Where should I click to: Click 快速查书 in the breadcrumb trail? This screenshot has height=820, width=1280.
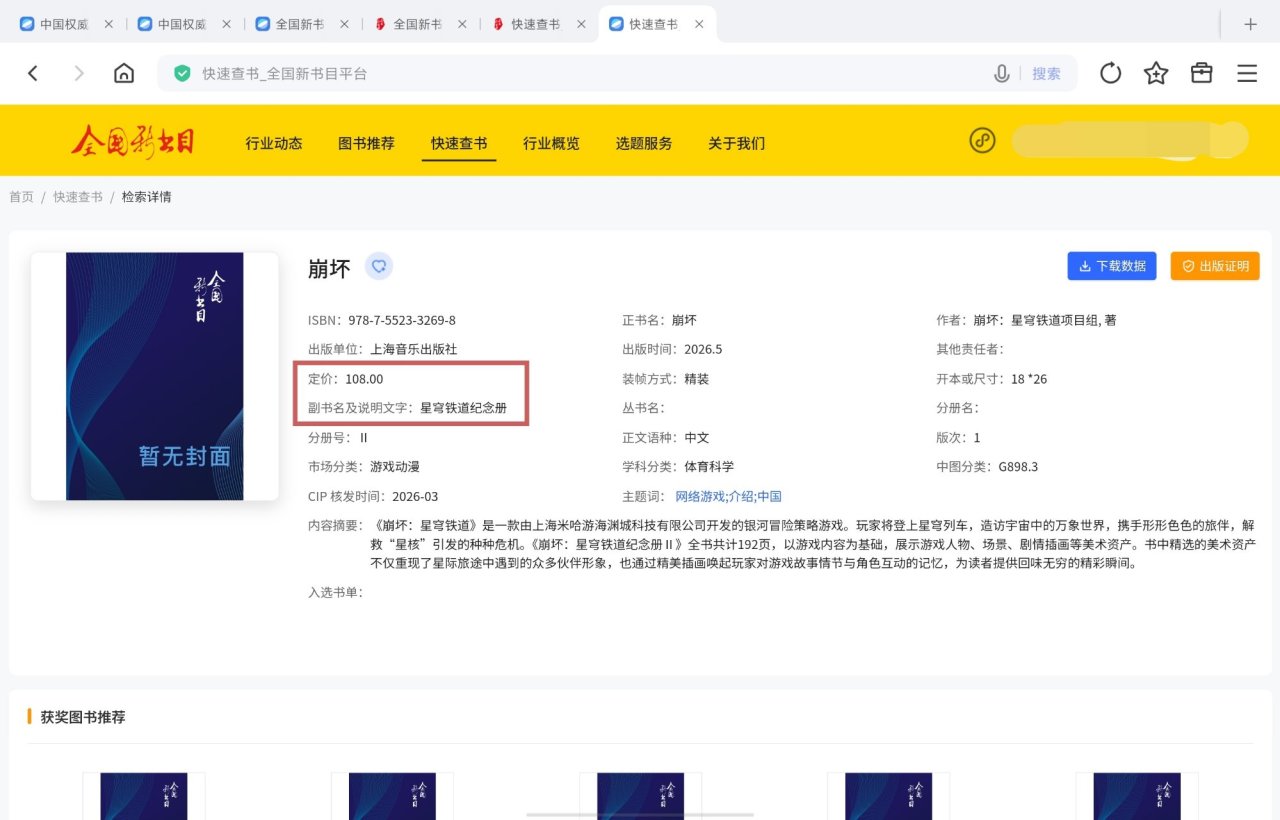point(78,197)
